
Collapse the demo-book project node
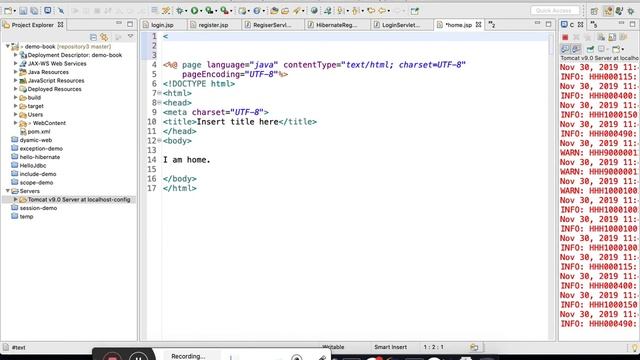(x=8, y=47)
